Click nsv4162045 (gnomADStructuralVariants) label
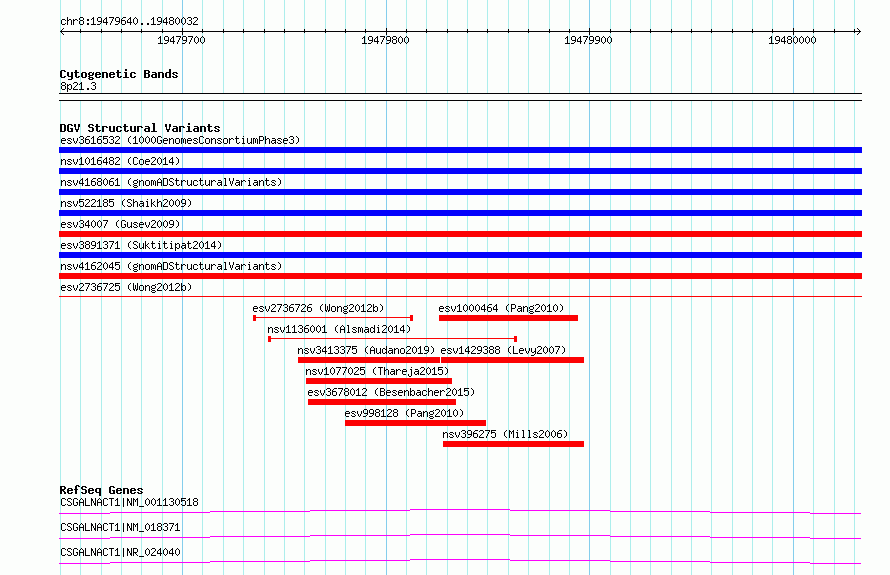 coord(171,266)
